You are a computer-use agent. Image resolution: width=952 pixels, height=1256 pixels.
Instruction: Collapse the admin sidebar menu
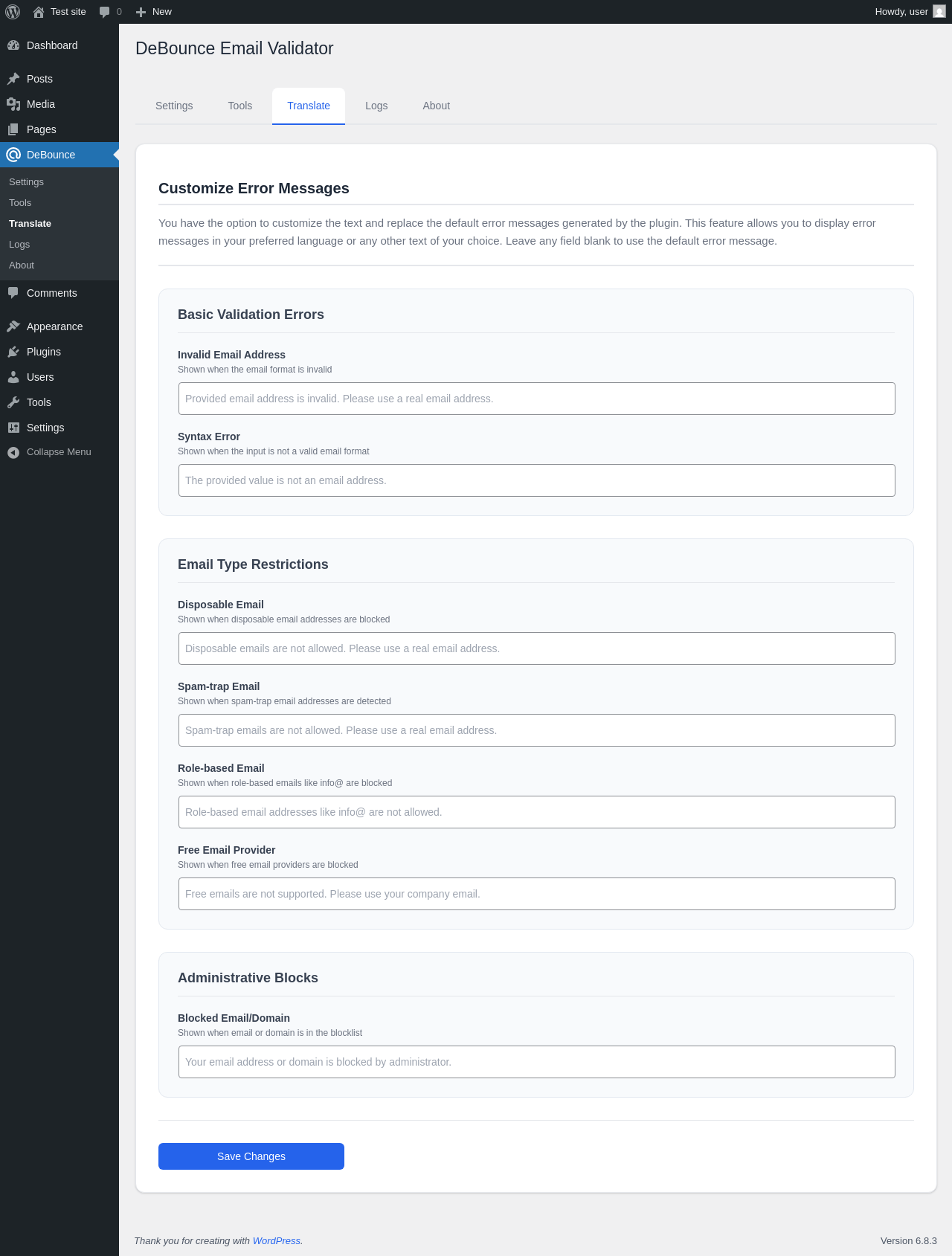click(x=49, y=452)
